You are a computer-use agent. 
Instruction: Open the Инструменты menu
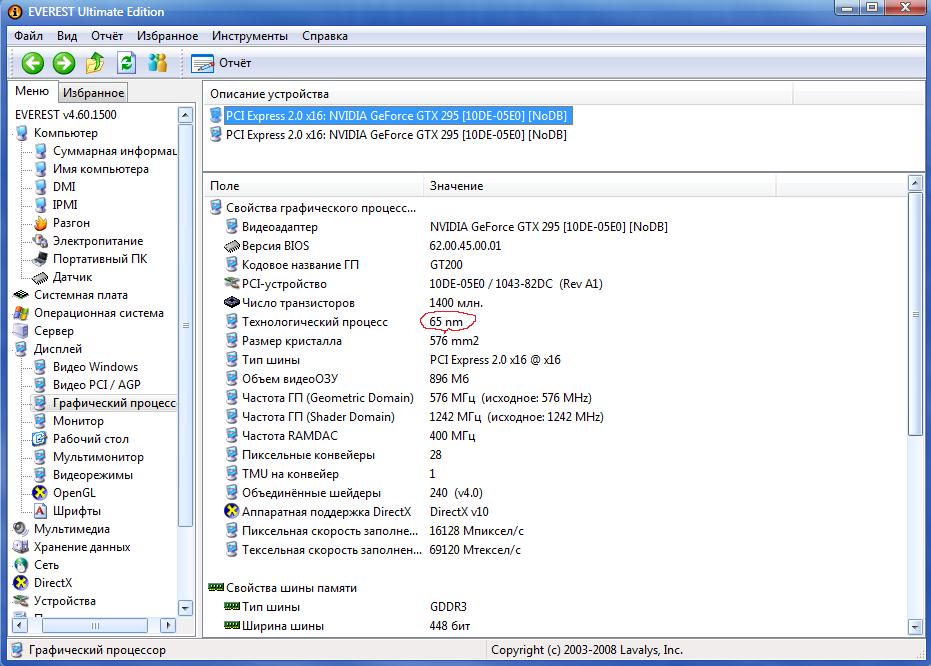tap(249, 36)
